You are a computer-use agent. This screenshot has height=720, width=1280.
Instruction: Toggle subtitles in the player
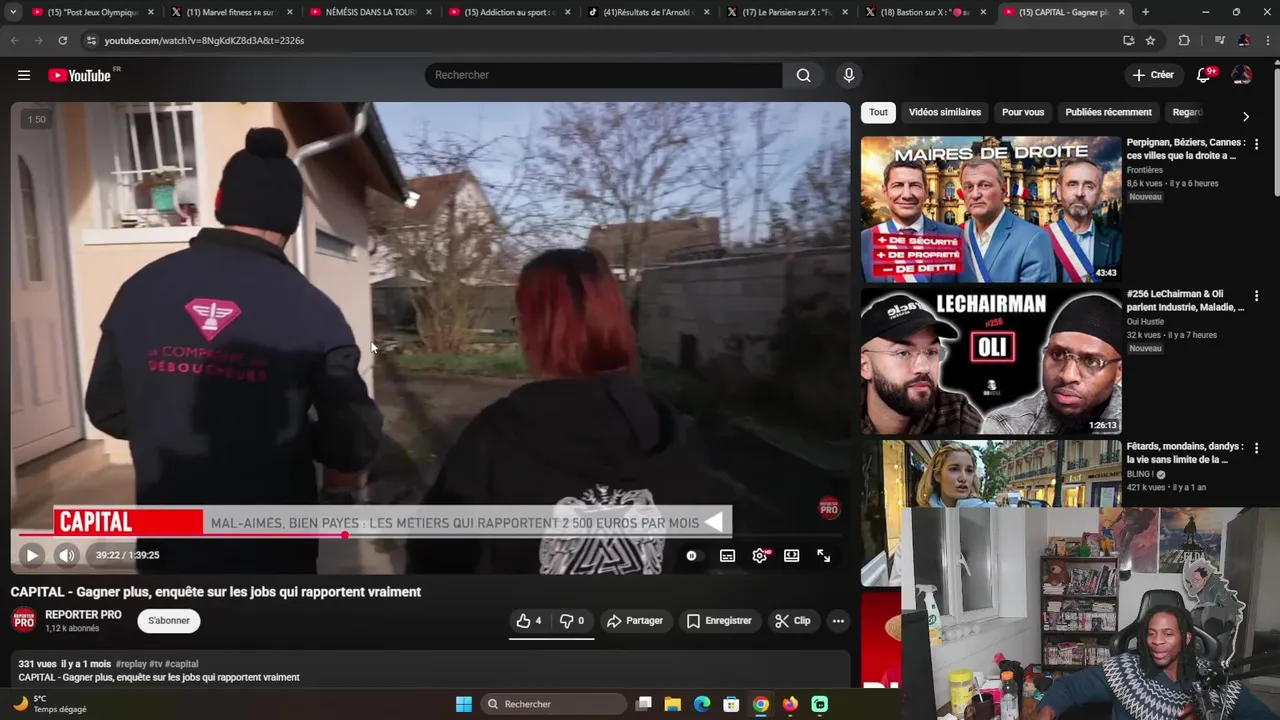pos(728,555)
